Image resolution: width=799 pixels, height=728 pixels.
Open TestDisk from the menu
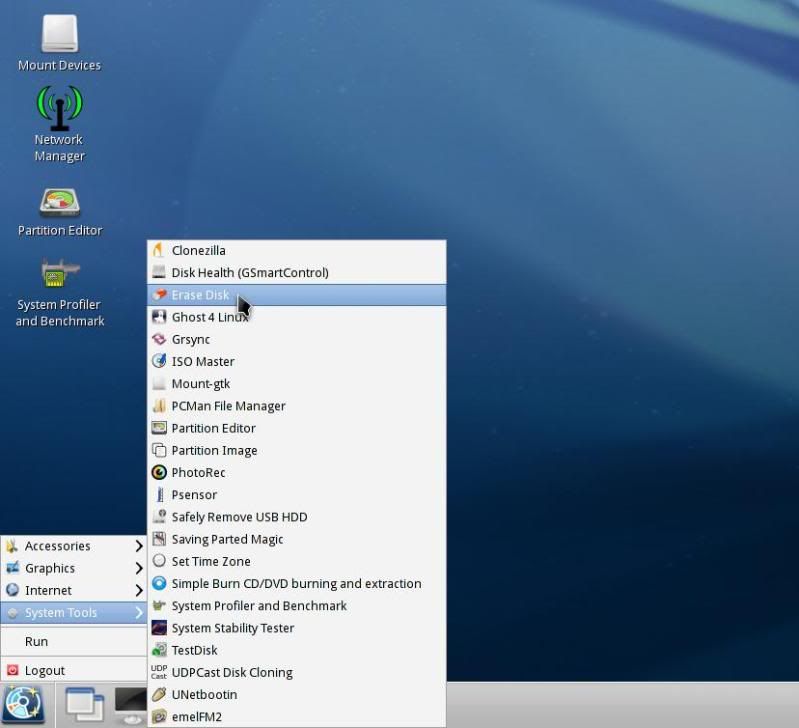[297, 650]
